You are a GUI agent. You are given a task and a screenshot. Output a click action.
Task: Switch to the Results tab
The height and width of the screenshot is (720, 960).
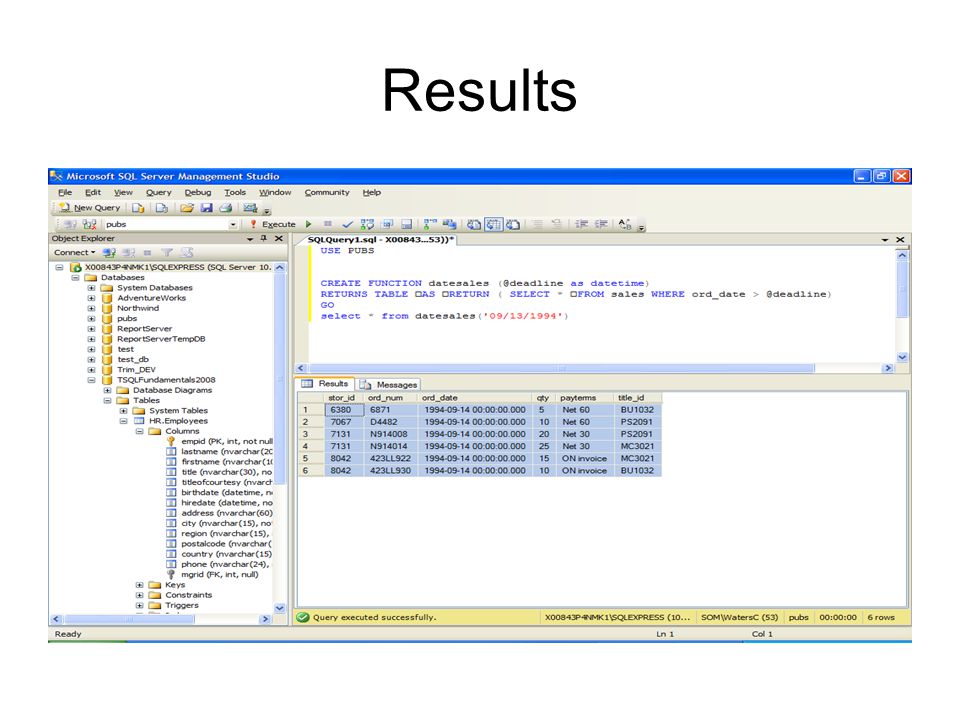coord(326,384)
